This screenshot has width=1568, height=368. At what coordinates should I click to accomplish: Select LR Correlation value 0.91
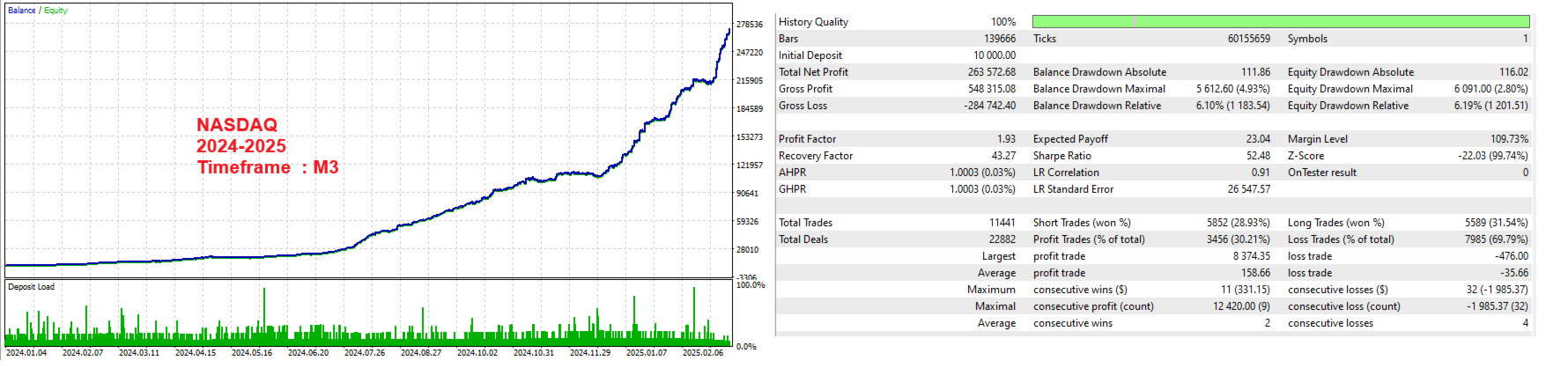[x=1261, y=173]
